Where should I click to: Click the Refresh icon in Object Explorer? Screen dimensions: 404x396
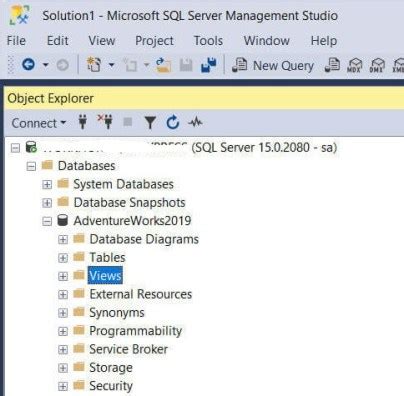click(x=173, y=122)
